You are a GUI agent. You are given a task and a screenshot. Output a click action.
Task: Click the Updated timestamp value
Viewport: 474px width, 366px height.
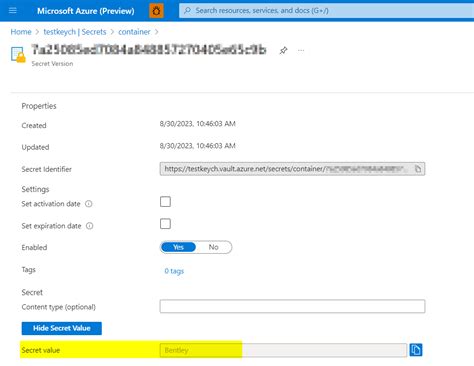click(198, 146)
